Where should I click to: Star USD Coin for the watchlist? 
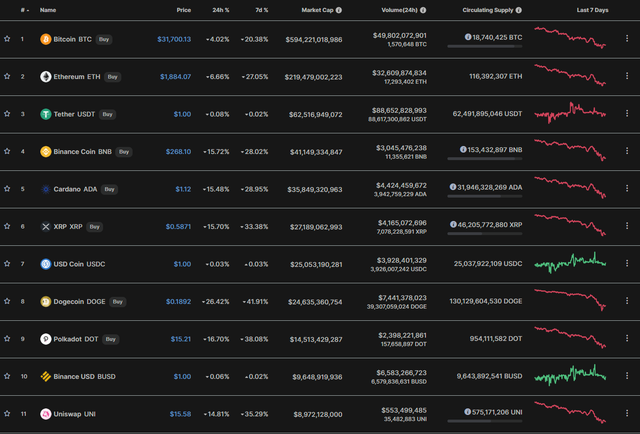point(7,264)
